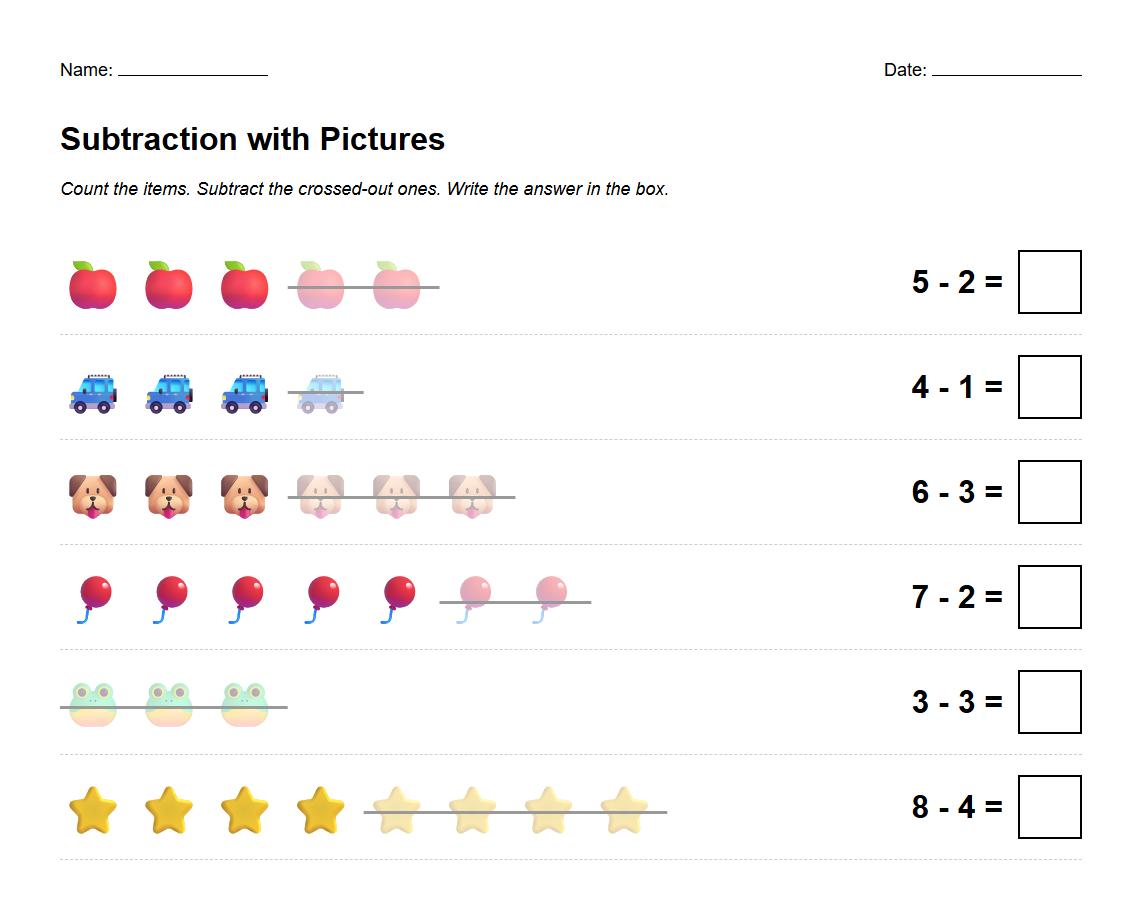1142x920 pixels.
Task: Click the crossed-out faded car
Action: [321, 392]
